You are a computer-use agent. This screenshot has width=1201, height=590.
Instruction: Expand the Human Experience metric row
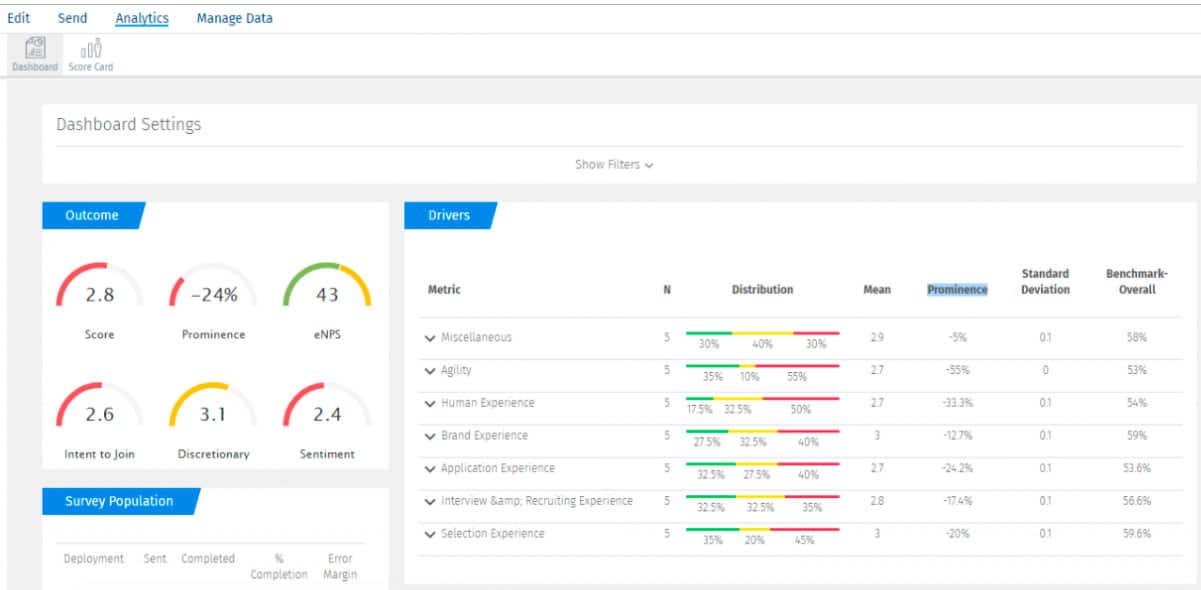click(430, 404)
